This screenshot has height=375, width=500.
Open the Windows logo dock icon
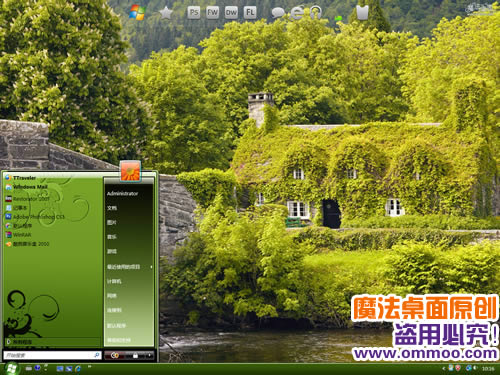point(137,12)
